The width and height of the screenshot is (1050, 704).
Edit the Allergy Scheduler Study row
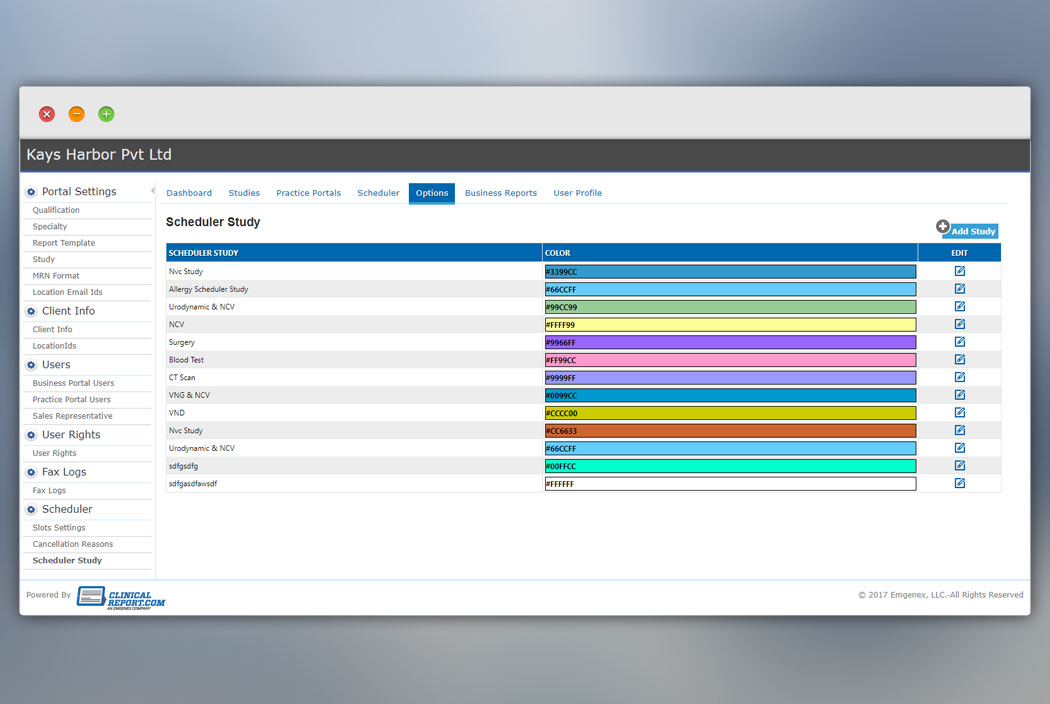(960, 289)
